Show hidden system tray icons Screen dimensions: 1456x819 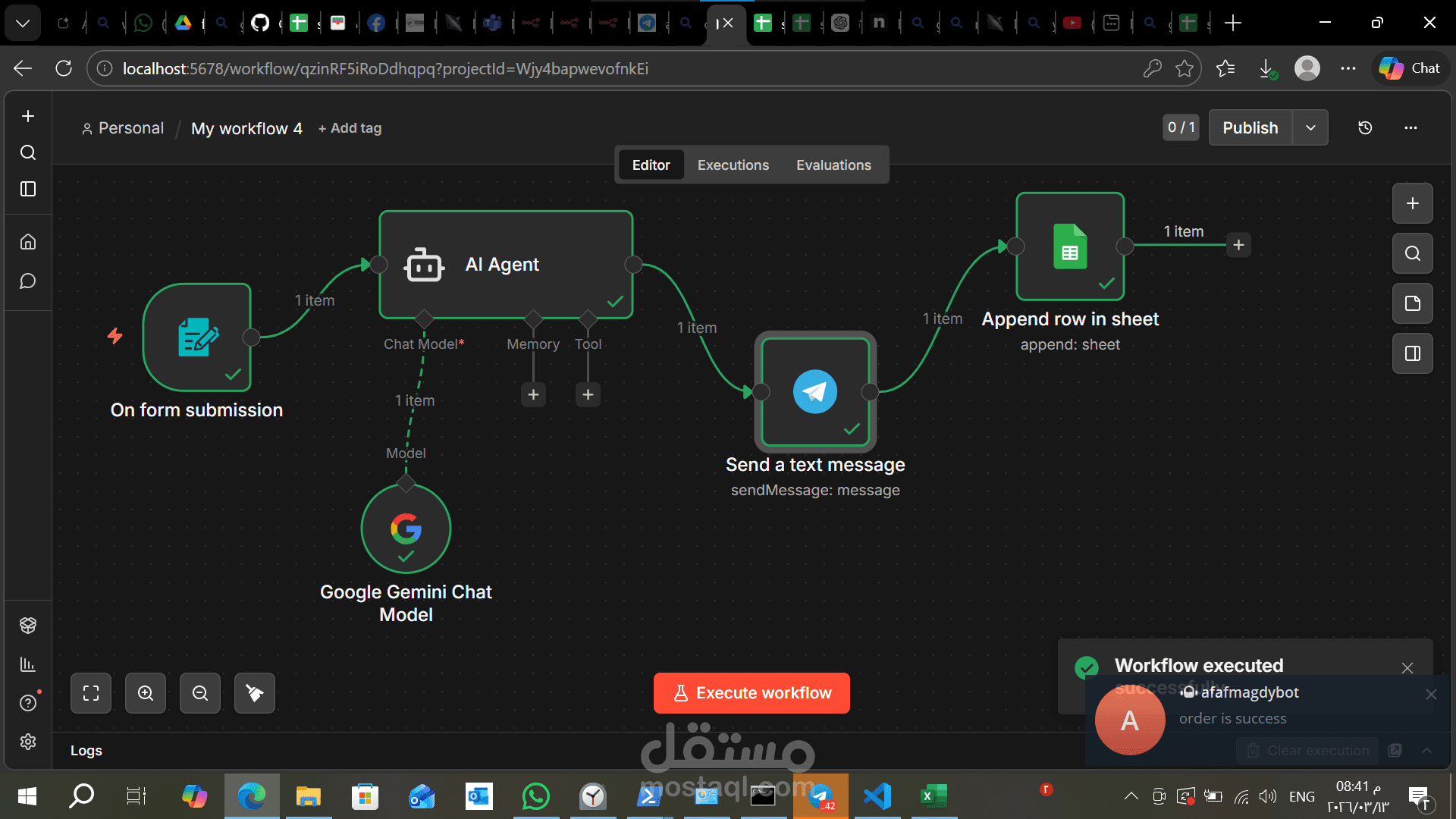coord(1131,796)
